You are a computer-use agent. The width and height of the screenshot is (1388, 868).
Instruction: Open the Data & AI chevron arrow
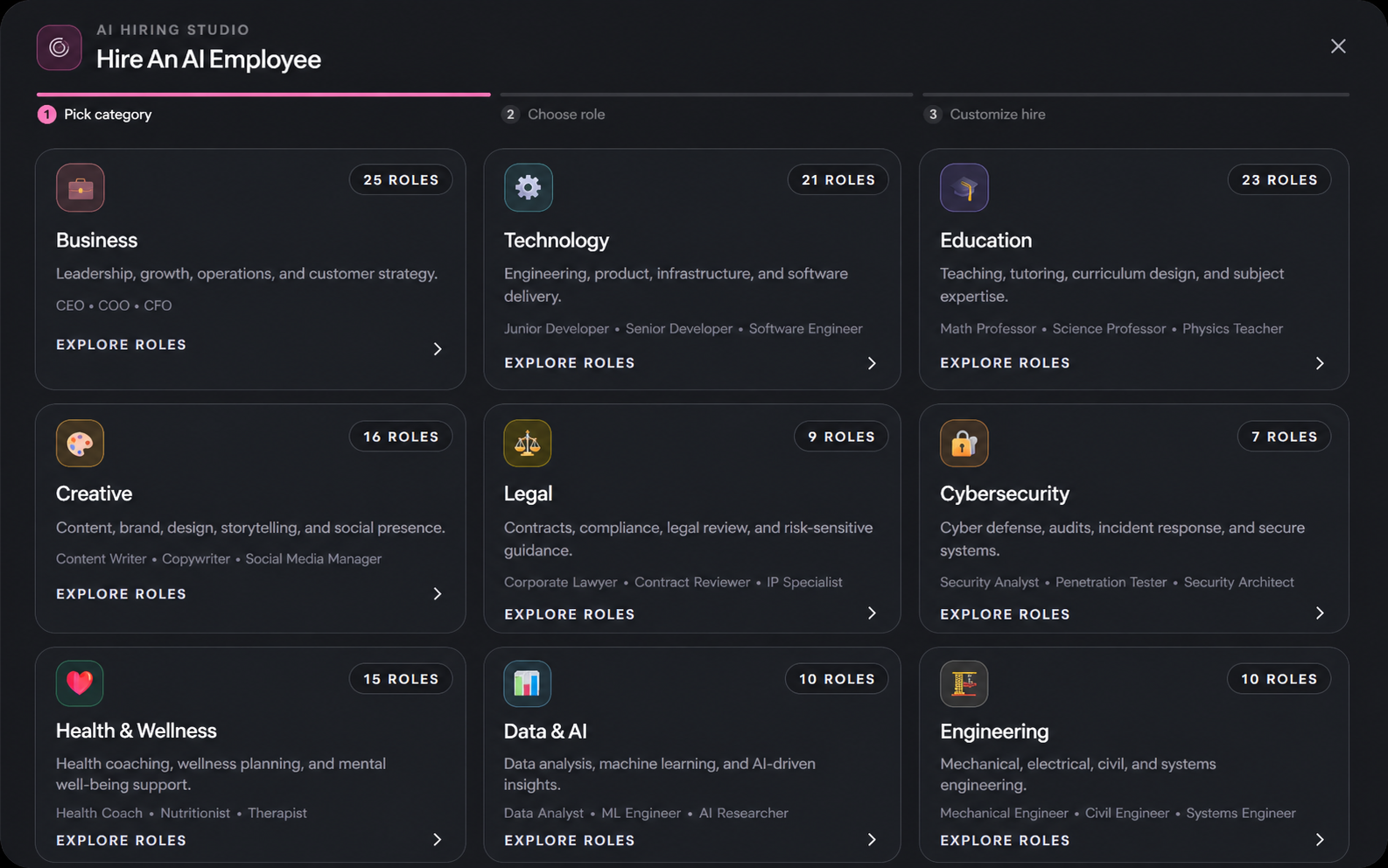(872, 840)
